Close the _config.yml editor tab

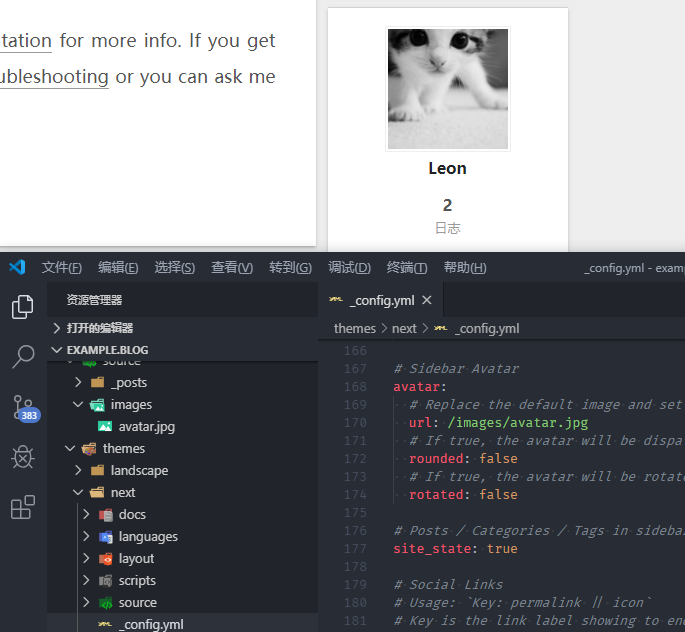(427, 300)
